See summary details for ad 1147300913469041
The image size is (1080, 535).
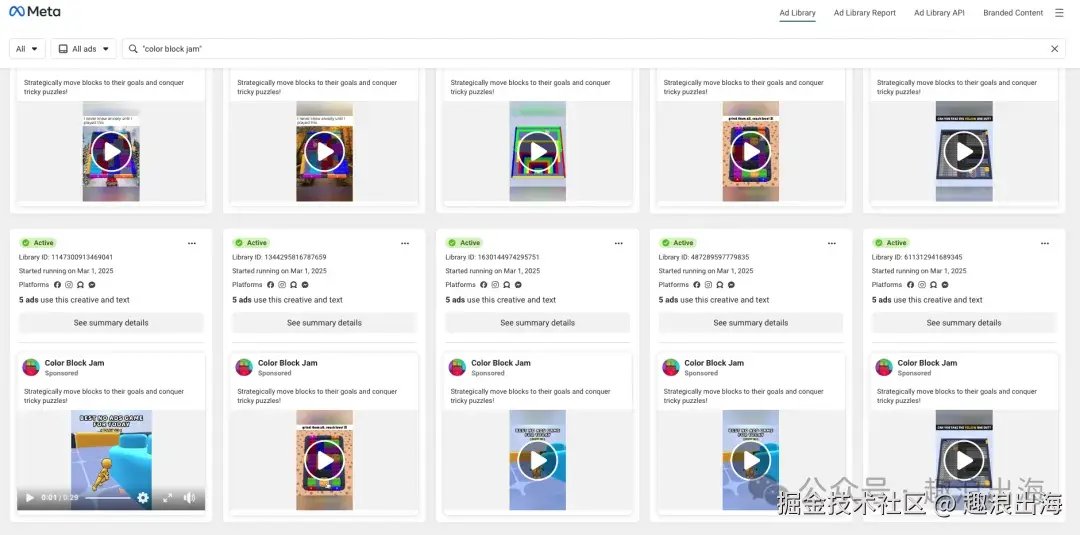click(111, 322)
